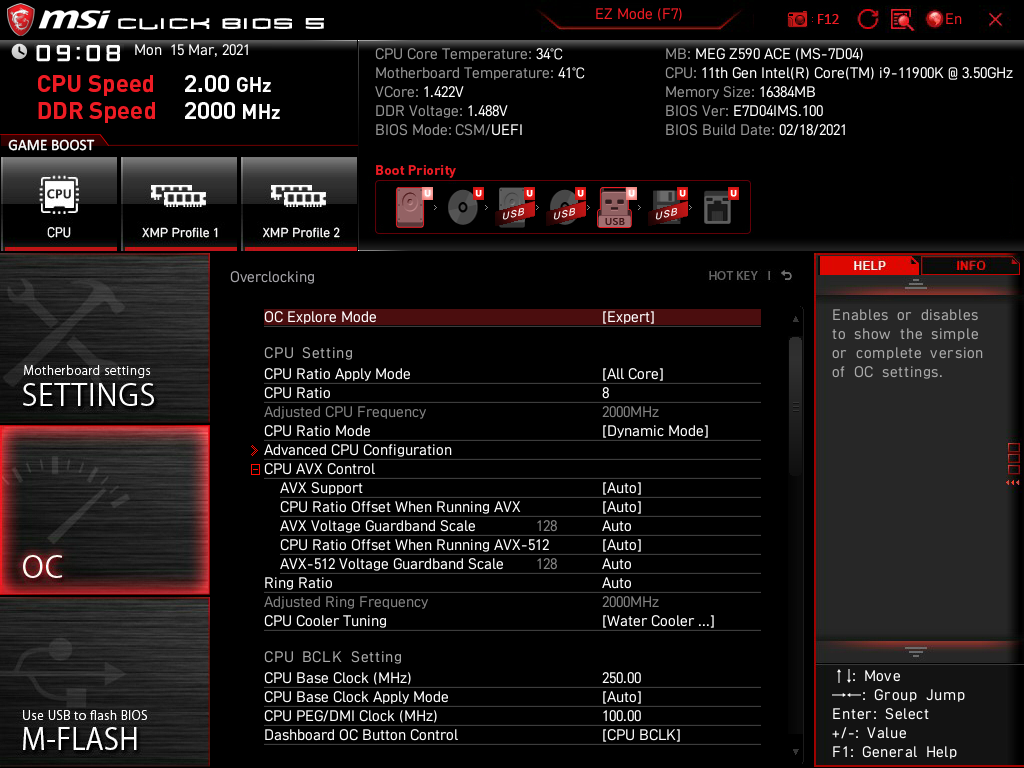Click the scroll down arrow of settings list
Image resolution: width=1024 pixels, height=768 pixels.
[x=795, y=752]
